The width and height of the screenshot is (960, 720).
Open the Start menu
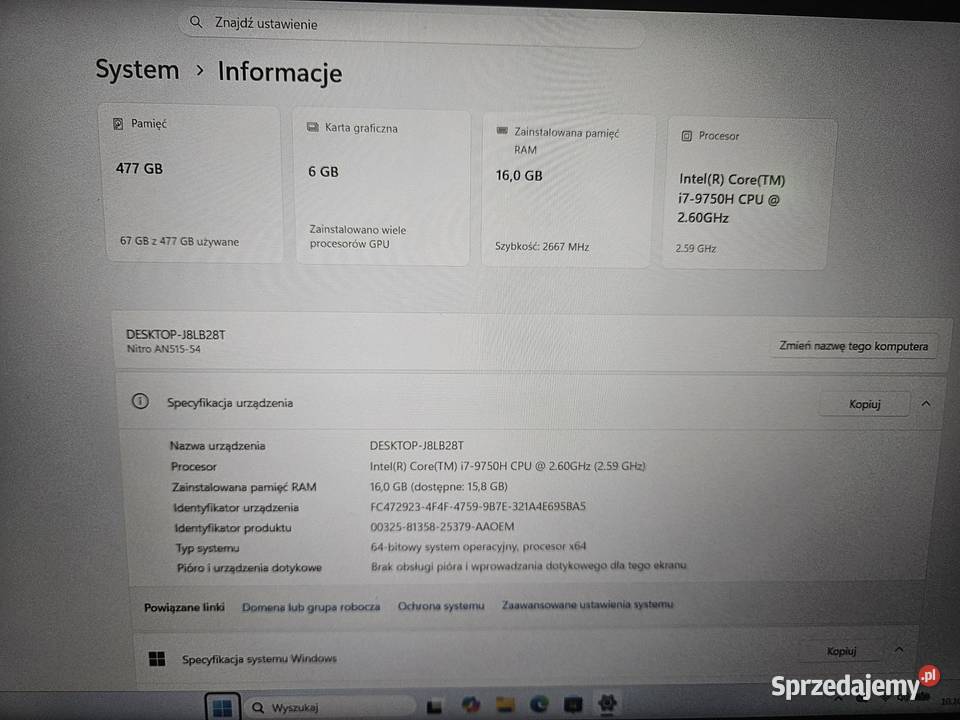tap(222, 708)
